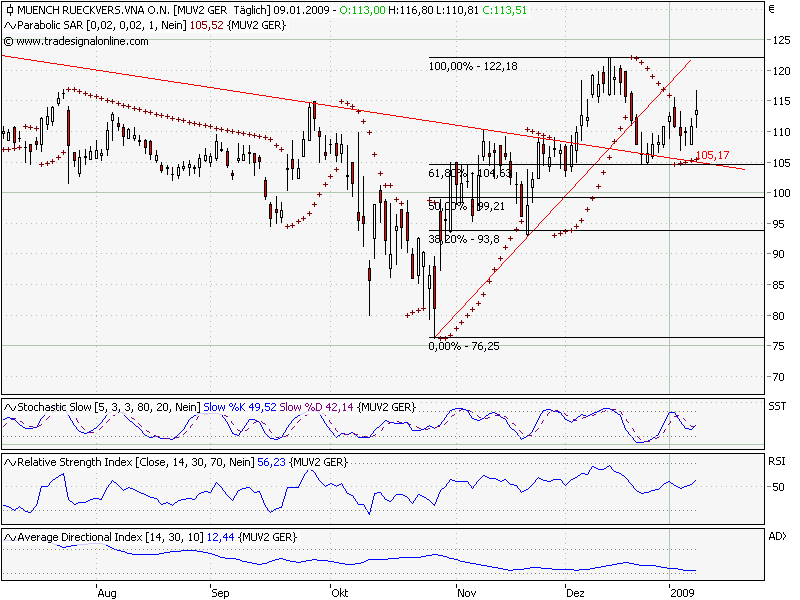
Task: Click the Slow %K 49,52 value
Action: tap(240, 407)
